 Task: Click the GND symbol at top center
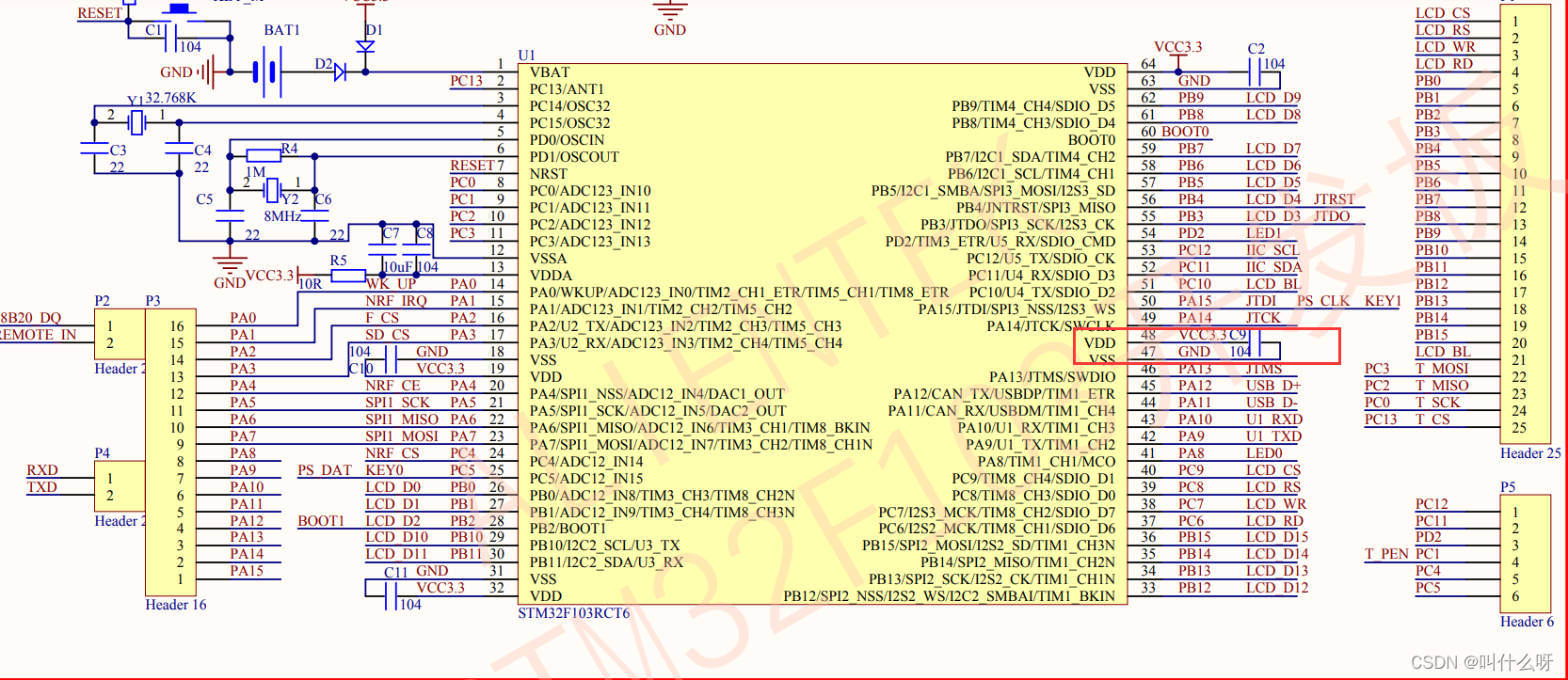pos(670,11)
